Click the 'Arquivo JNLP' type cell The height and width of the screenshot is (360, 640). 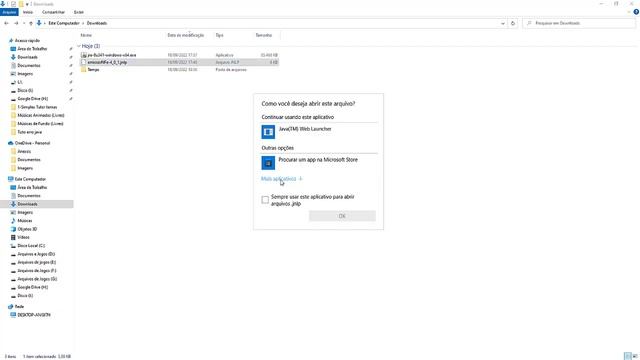point(227,62)
